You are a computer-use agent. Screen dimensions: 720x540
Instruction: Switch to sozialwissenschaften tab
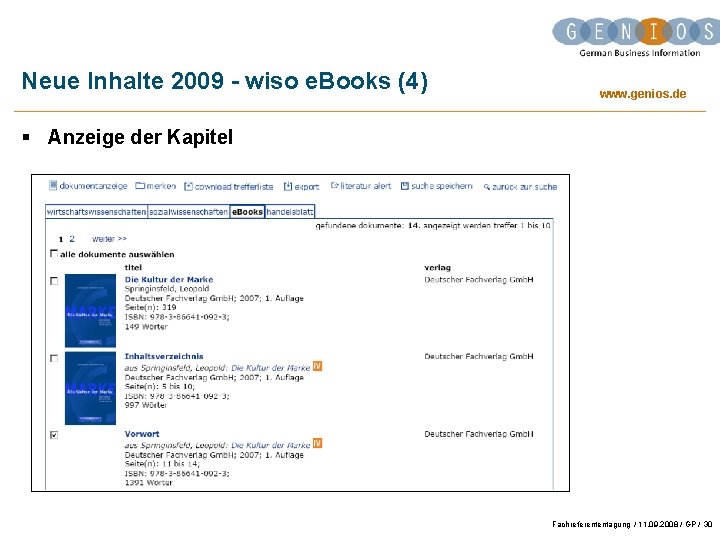click(x=188, y=212)
